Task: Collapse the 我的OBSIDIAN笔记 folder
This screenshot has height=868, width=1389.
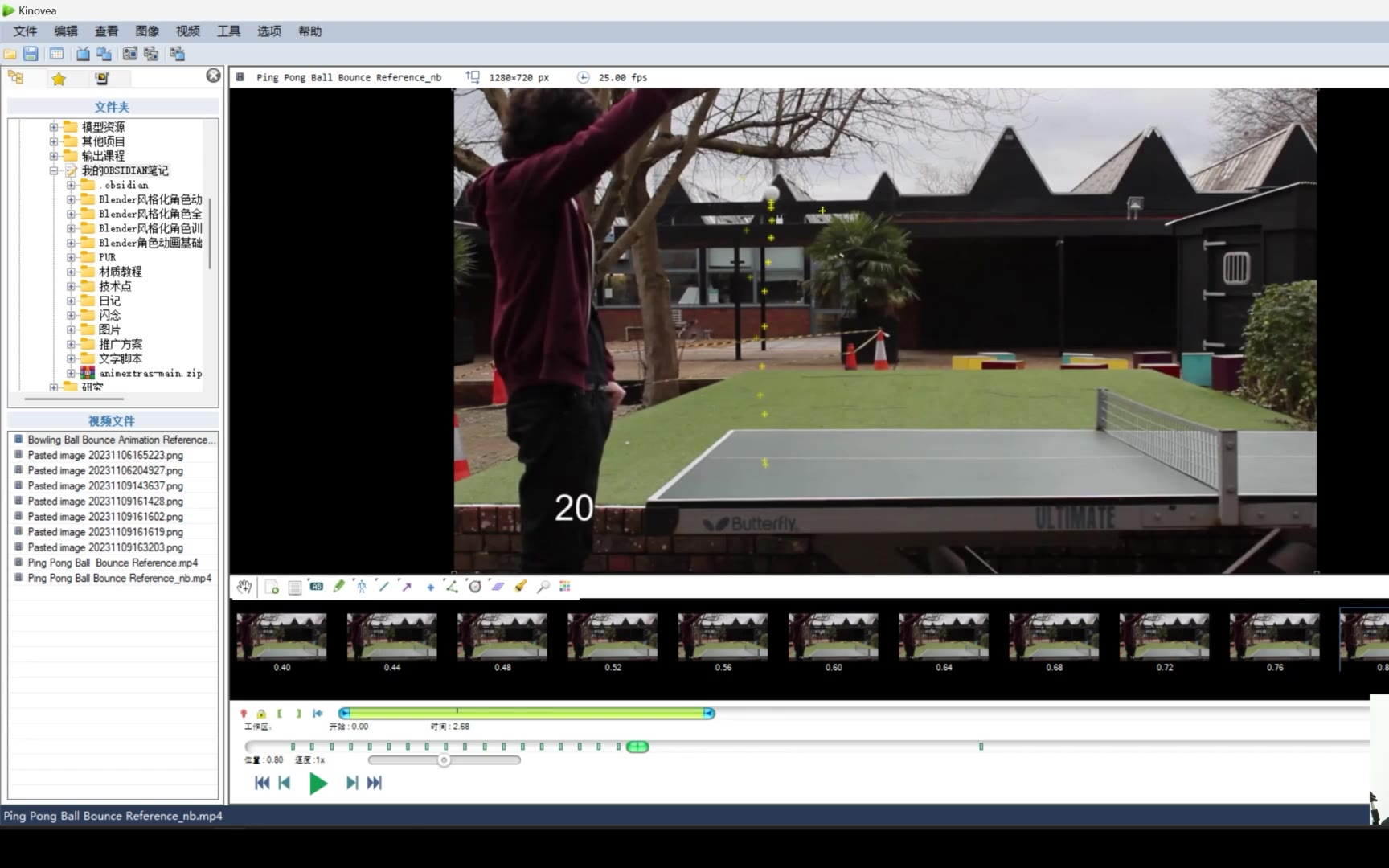Action: coord(54,170)
